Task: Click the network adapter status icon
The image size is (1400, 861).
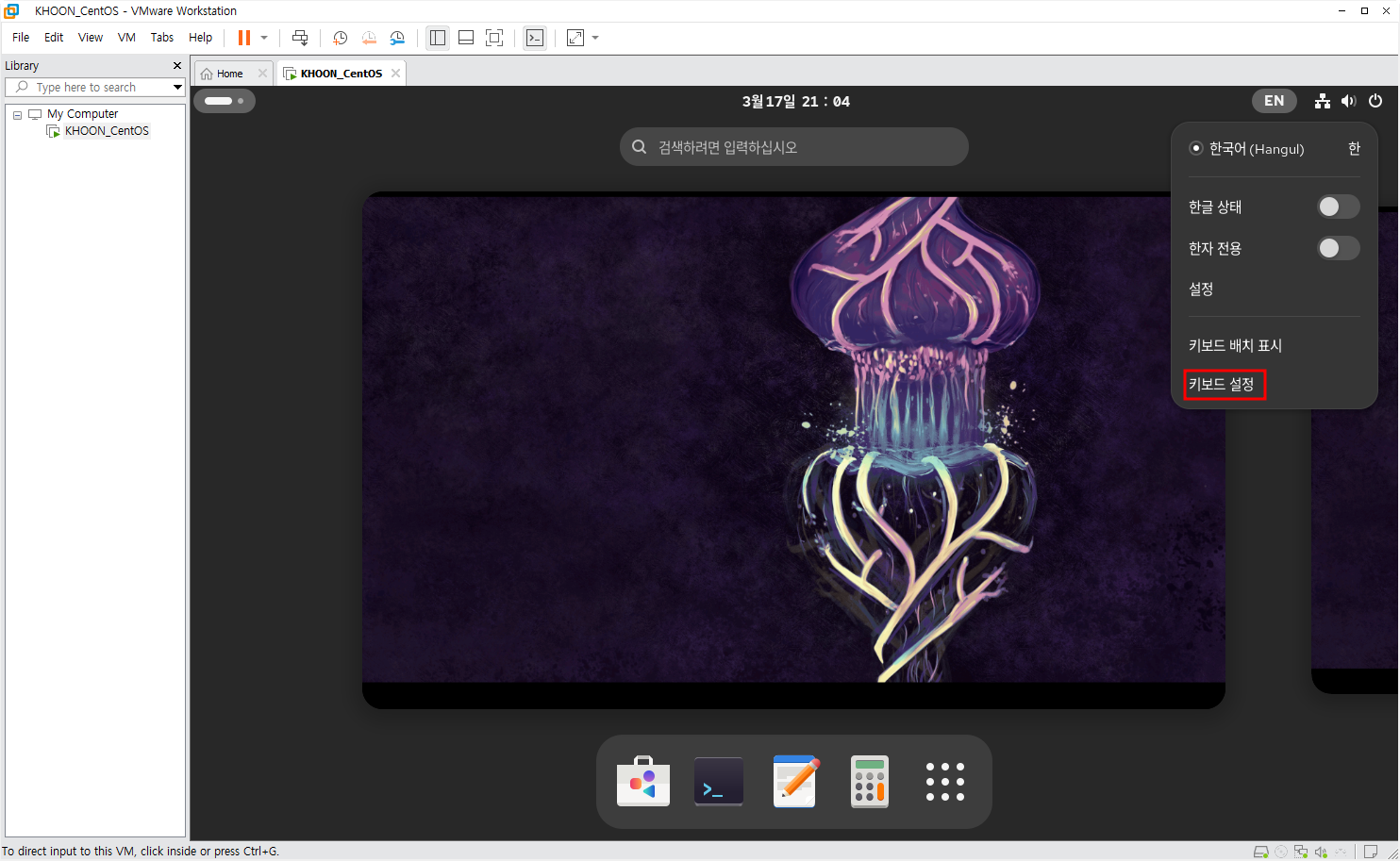Action: point(1301,852)
